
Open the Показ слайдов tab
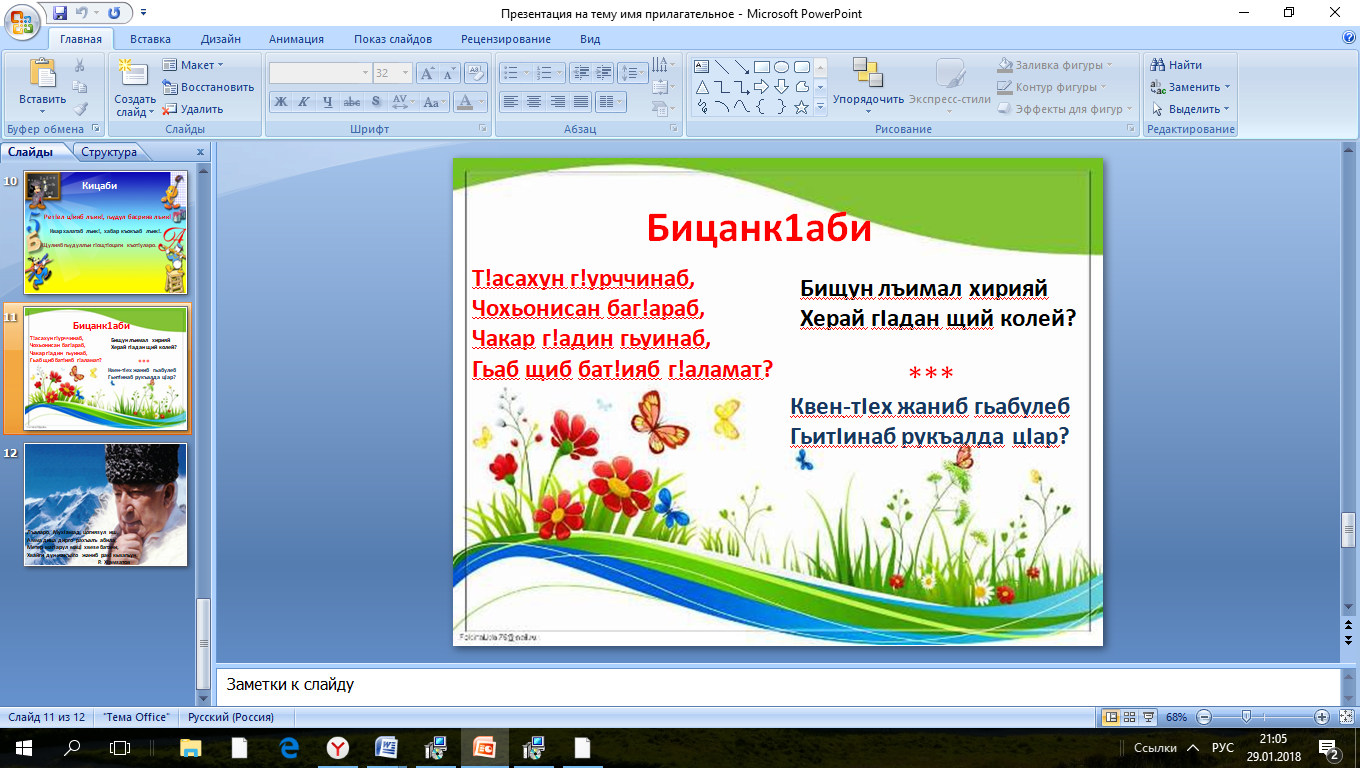(393, 39)
